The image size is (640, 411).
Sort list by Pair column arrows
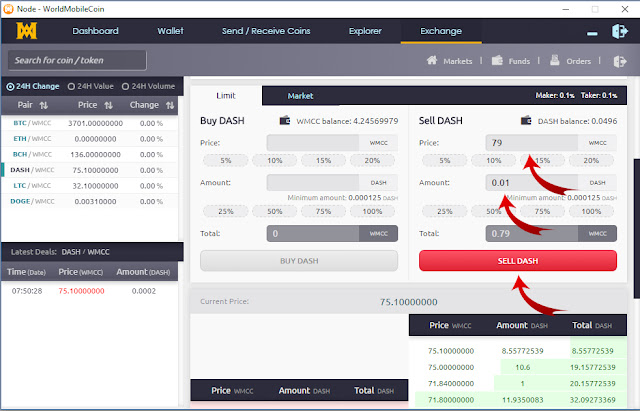(44, 105)
